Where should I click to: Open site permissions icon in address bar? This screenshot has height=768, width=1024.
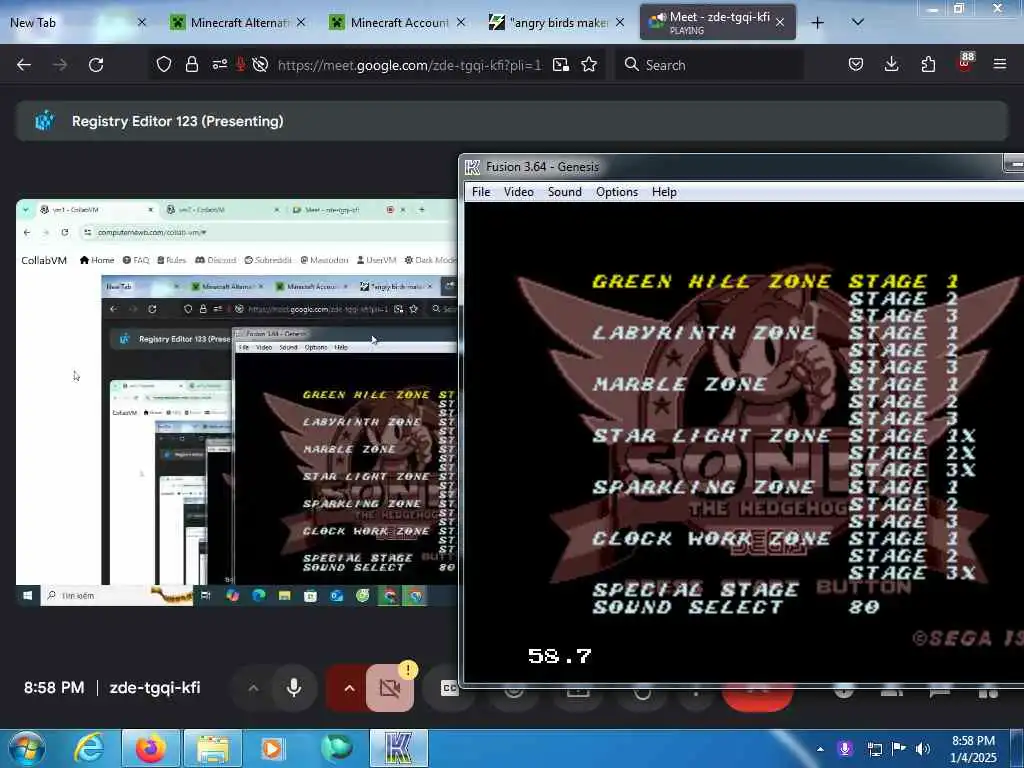(x=219, y=64)
